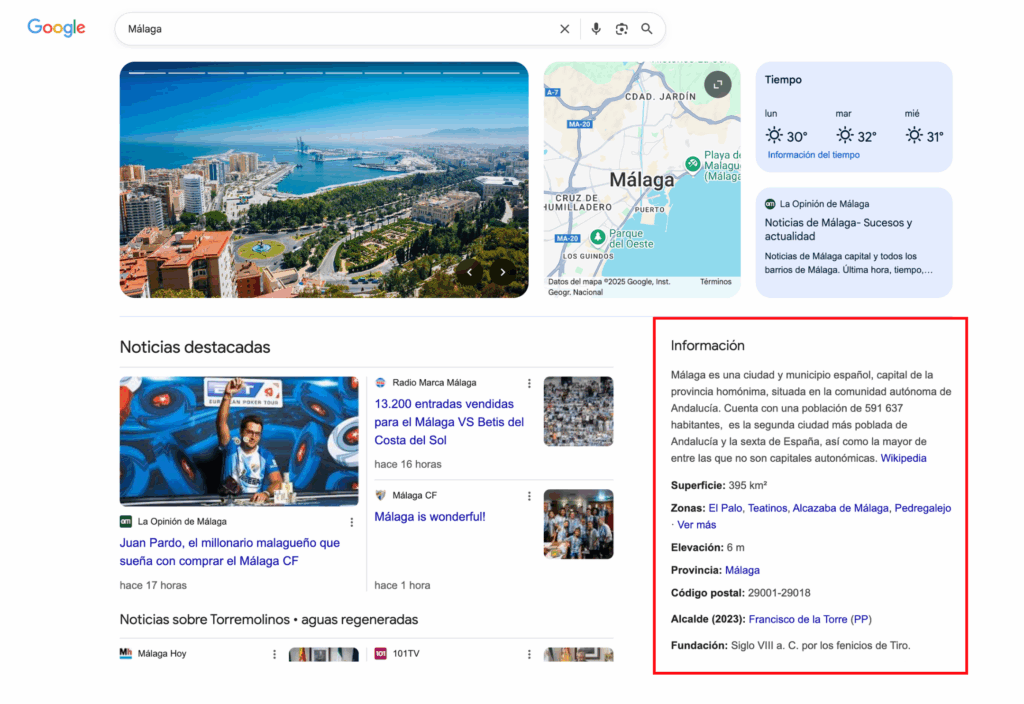The height and width of the screenshot is (704, 1024).
Task: Clear the search box with the X icon
Action: [x=564, y=29]
